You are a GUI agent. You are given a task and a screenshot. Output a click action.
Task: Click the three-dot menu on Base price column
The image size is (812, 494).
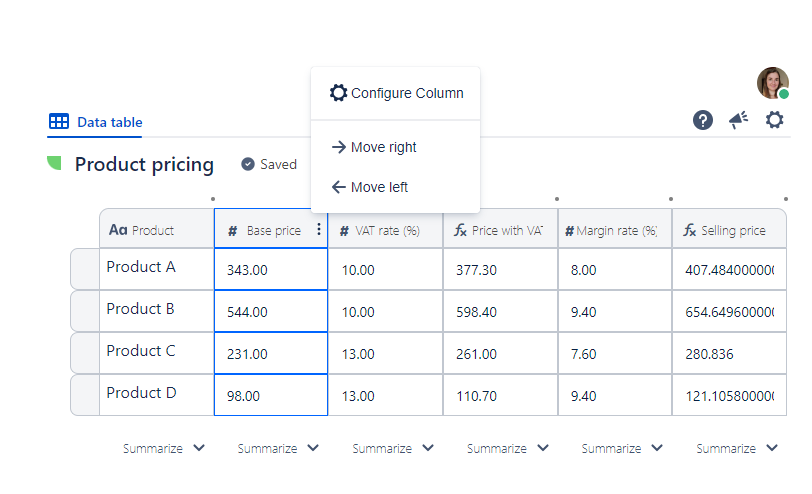coord(319,230)
